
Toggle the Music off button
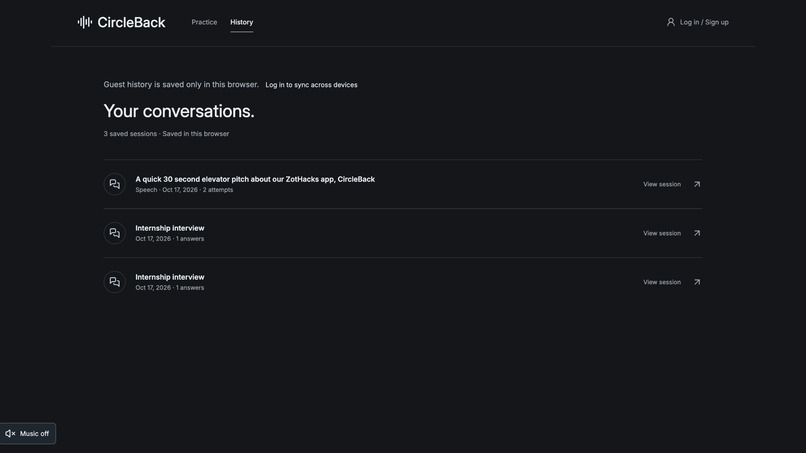pos(28,433)
